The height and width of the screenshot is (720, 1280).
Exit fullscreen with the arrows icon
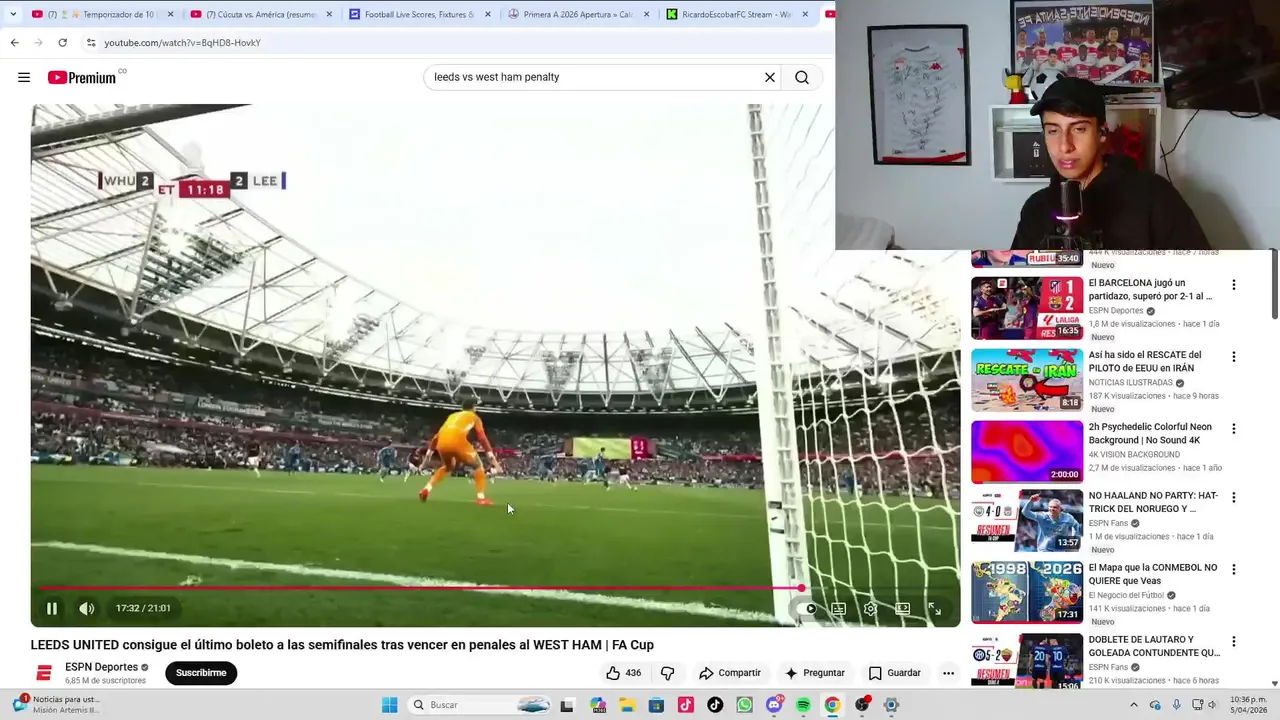(x=935, y=608)
